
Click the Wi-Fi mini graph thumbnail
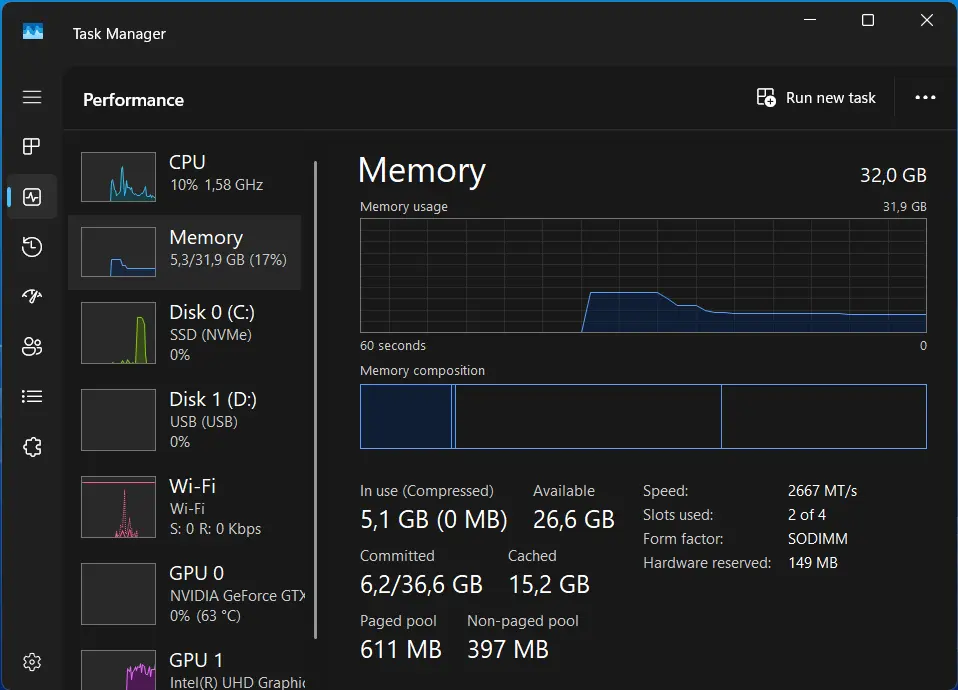(119, 507)
